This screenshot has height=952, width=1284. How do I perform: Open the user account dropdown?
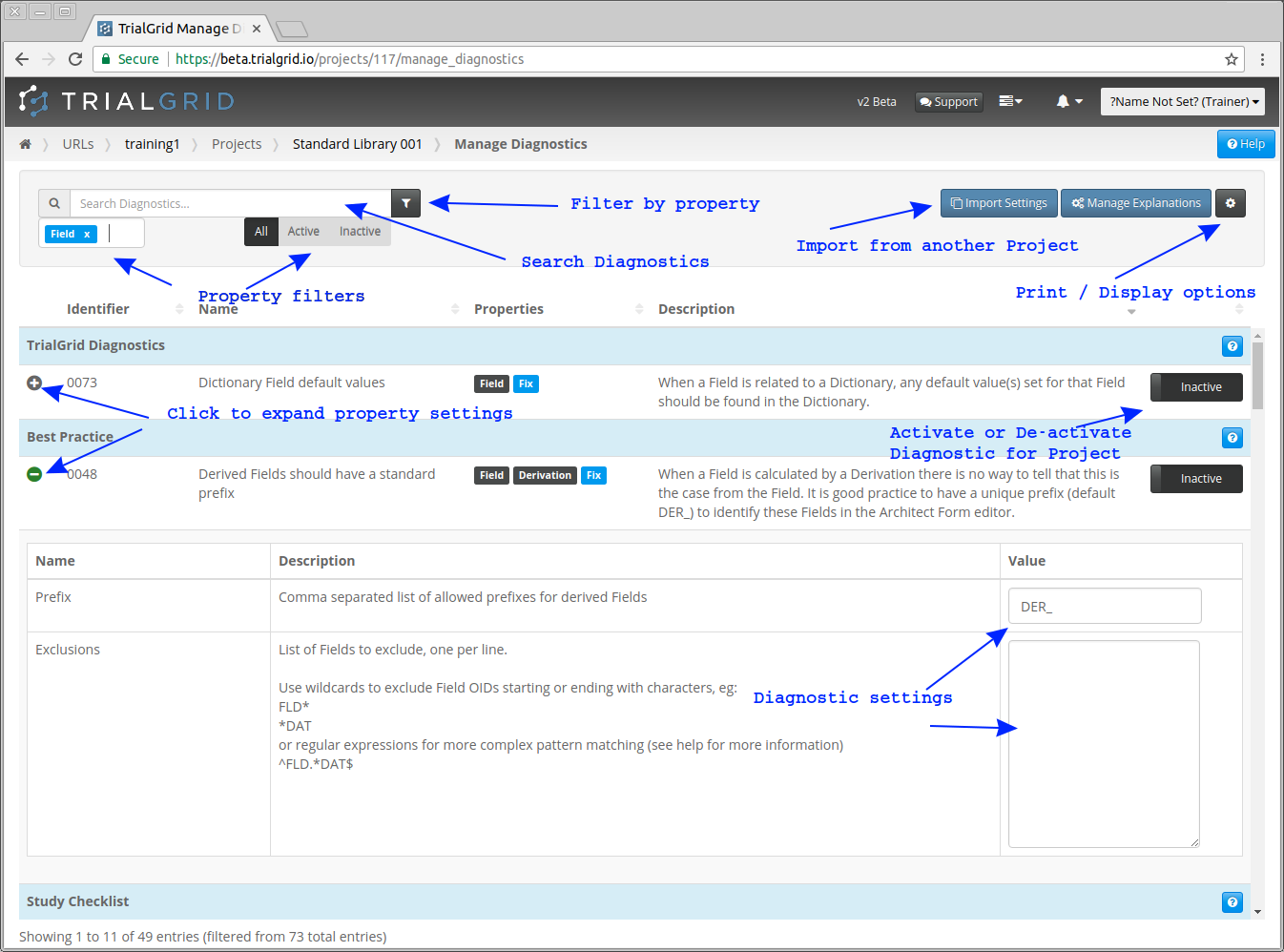[x=1183, y=101]
